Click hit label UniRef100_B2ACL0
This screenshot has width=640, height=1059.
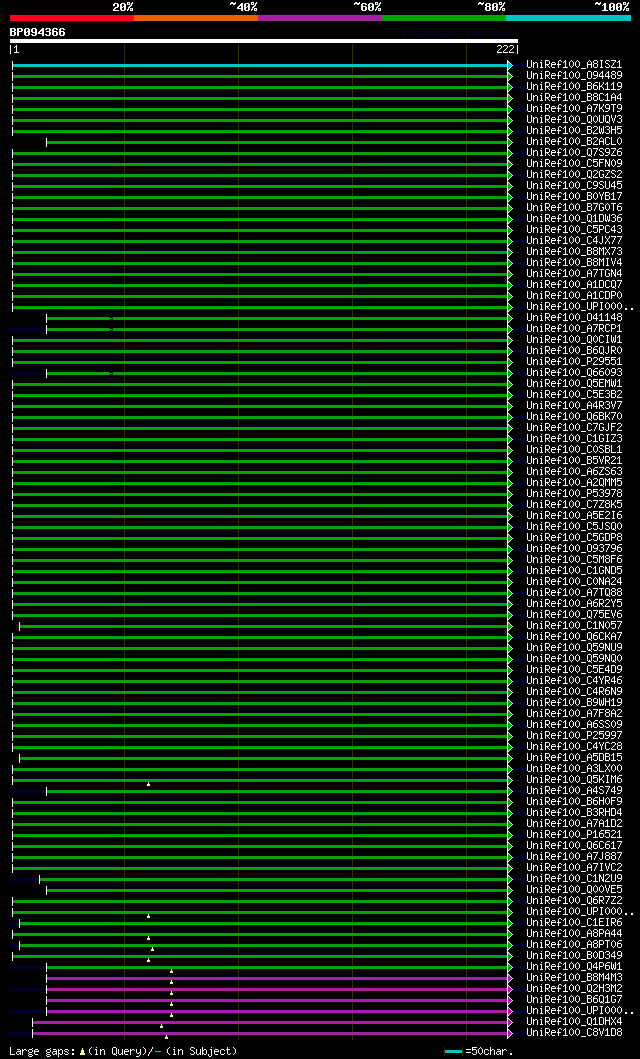point(575,141)
